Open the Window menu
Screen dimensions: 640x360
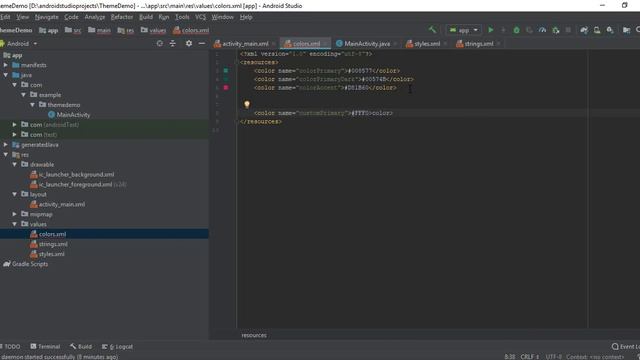222,17
